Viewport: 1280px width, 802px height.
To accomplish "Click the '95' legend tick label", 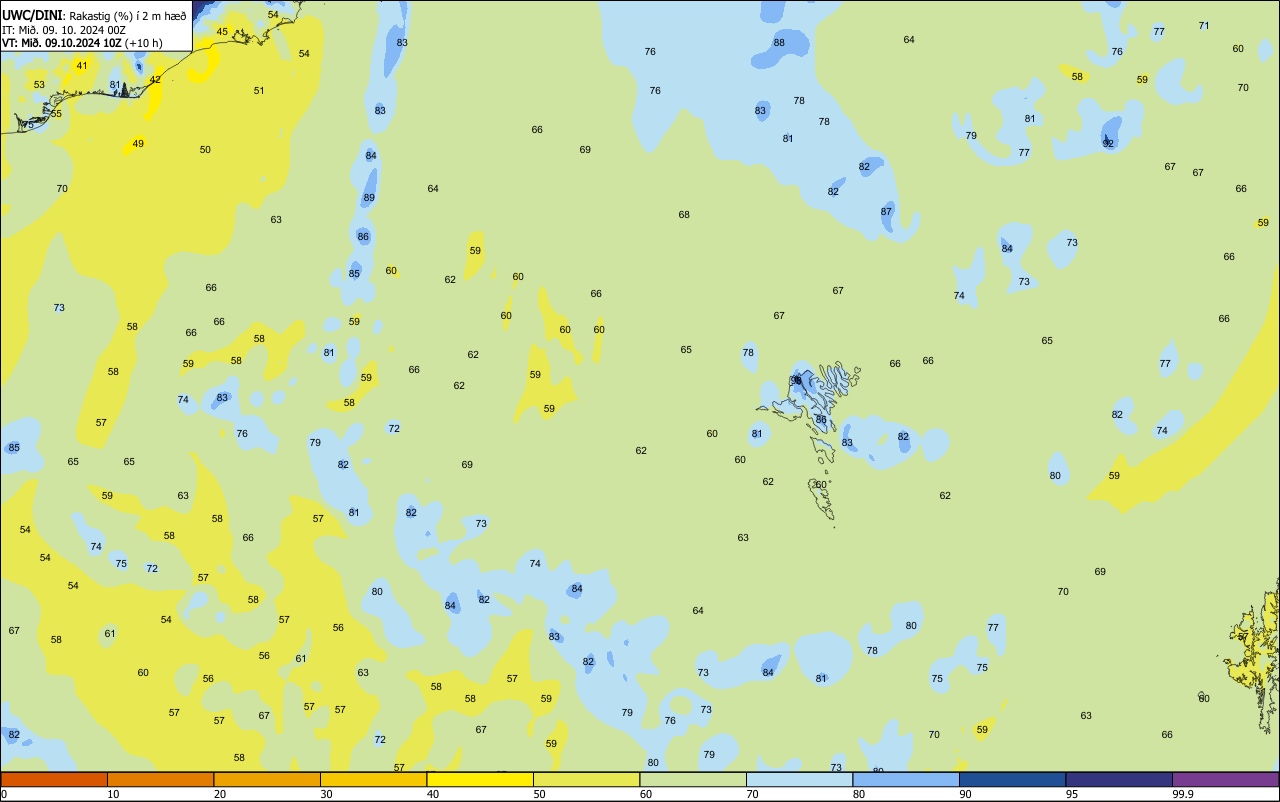I will (1072, 794).
